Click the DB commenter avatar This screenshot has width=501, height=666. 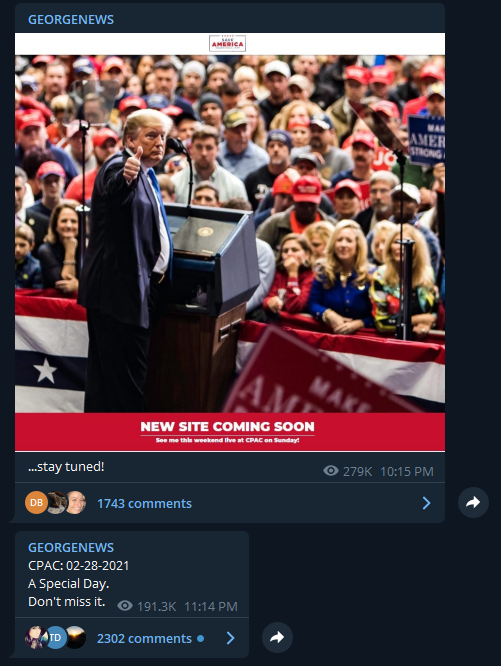[37, 502]
